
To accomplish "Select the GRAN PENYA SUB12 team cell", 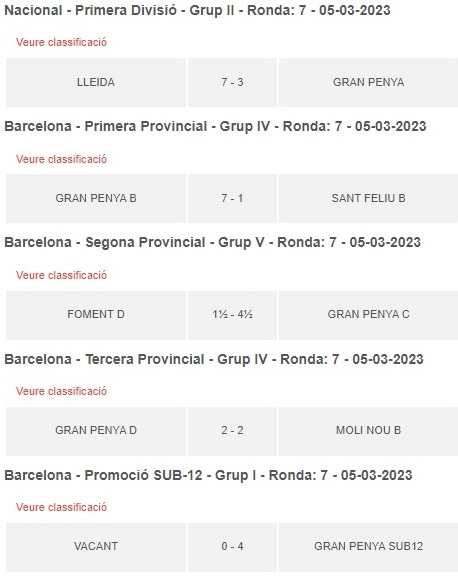I will click(x=368, y=547).
